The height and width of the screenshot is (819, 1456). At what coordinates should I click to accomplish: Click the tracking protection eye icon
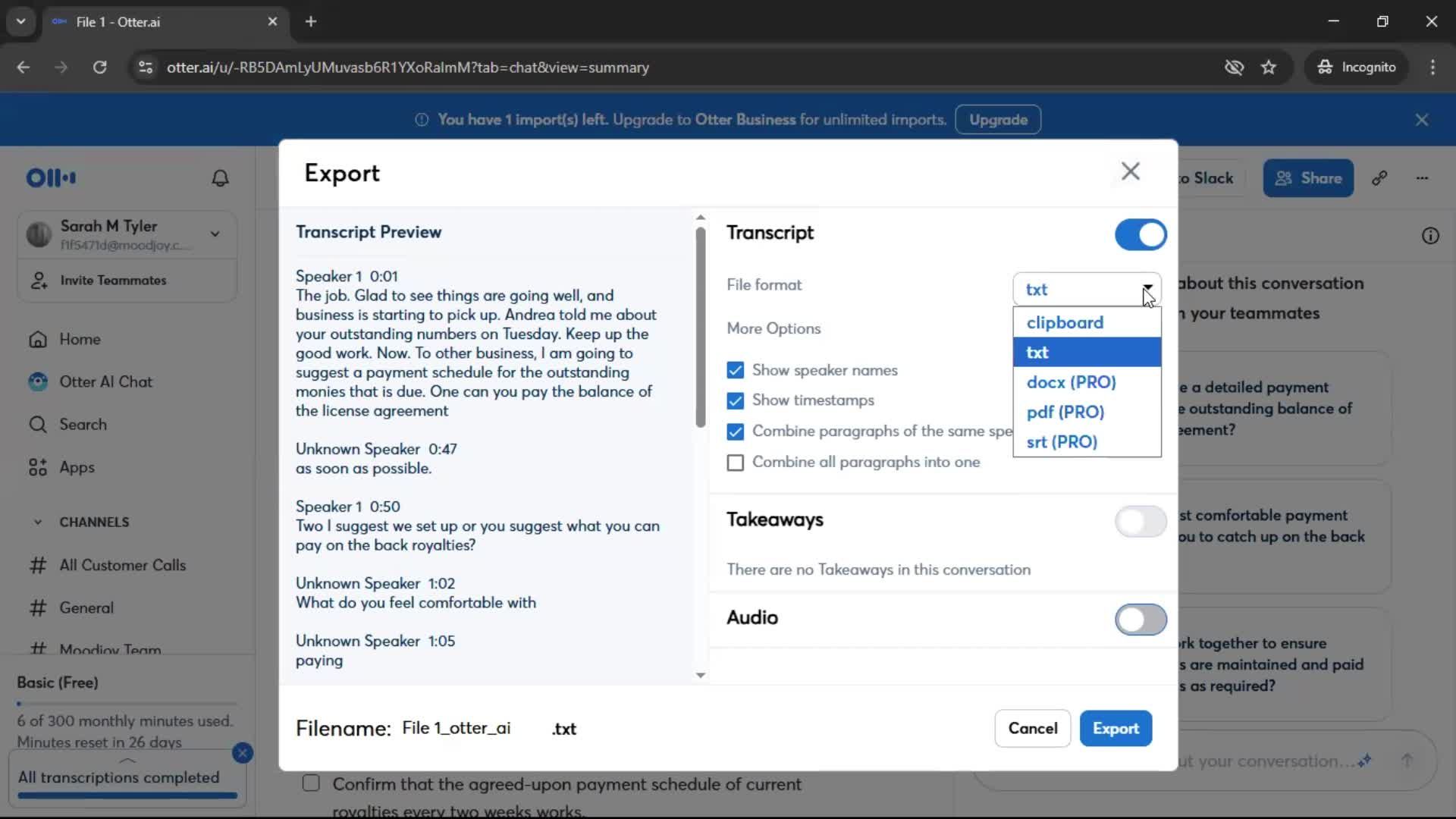[x=1234, y=67]
